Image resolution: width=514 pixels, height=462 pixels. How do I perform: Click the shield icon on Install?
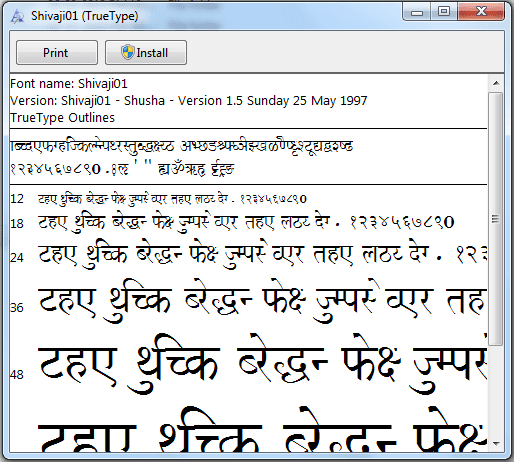(x=128, y=52)
